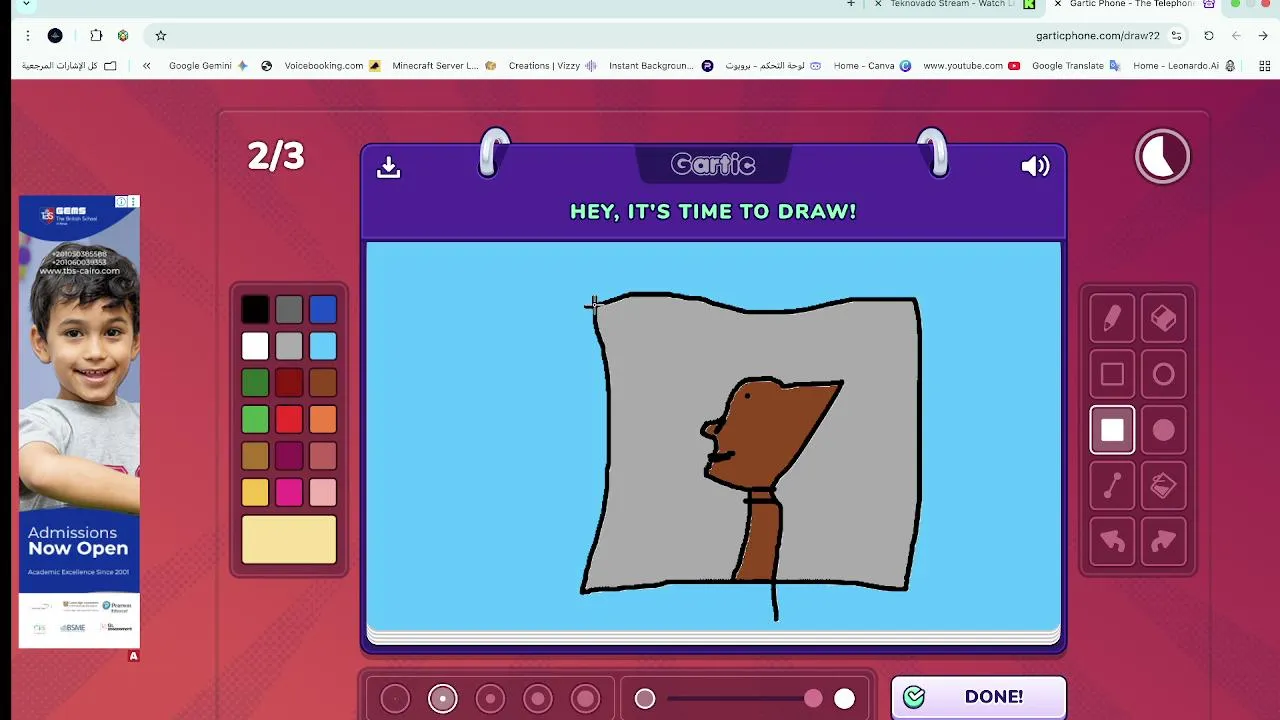Open the Chrome three-dot menu
This screenshot has width=1280, height=720.
(x=27, y=35)
